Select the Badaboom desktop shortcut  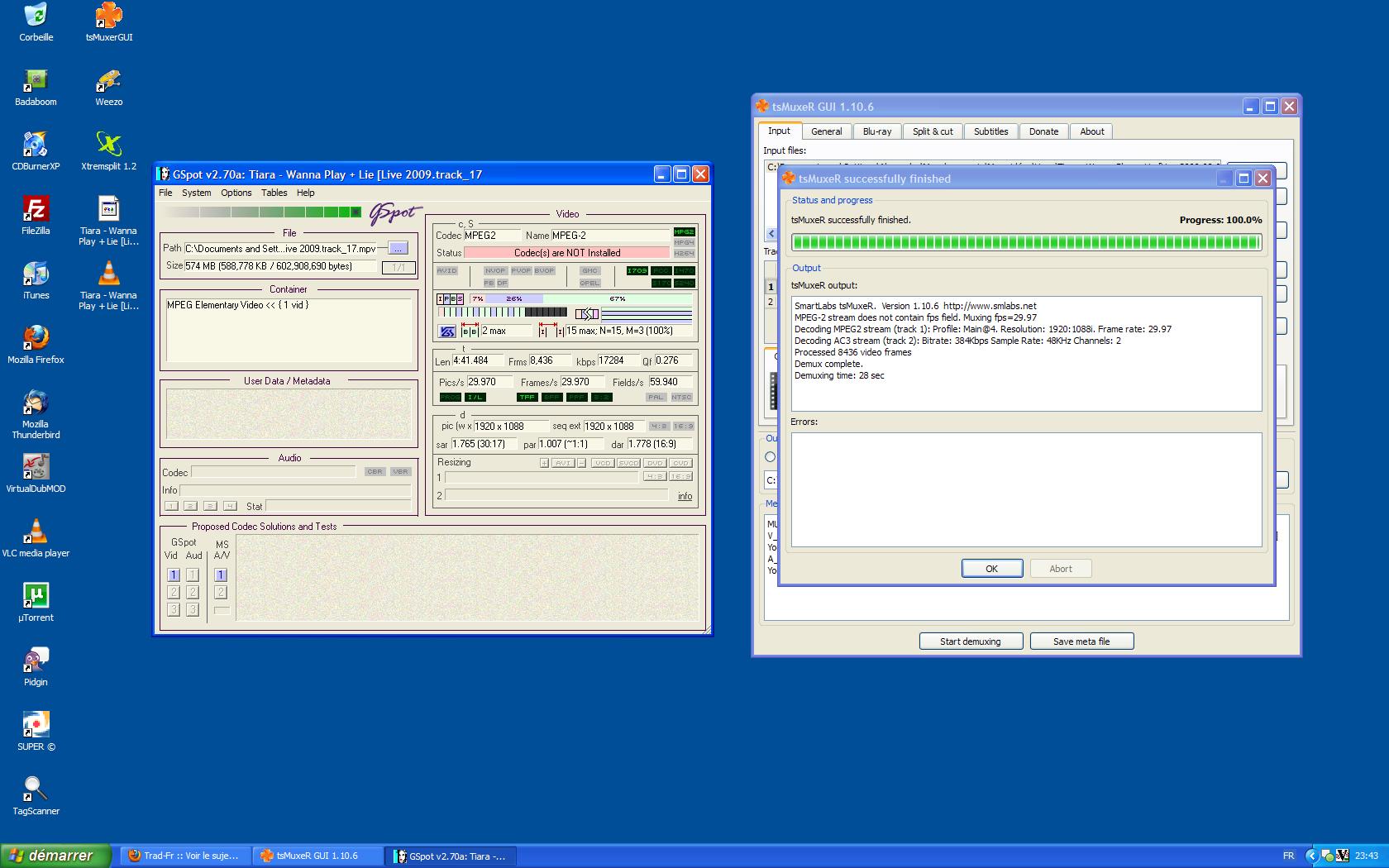(36, 88)
